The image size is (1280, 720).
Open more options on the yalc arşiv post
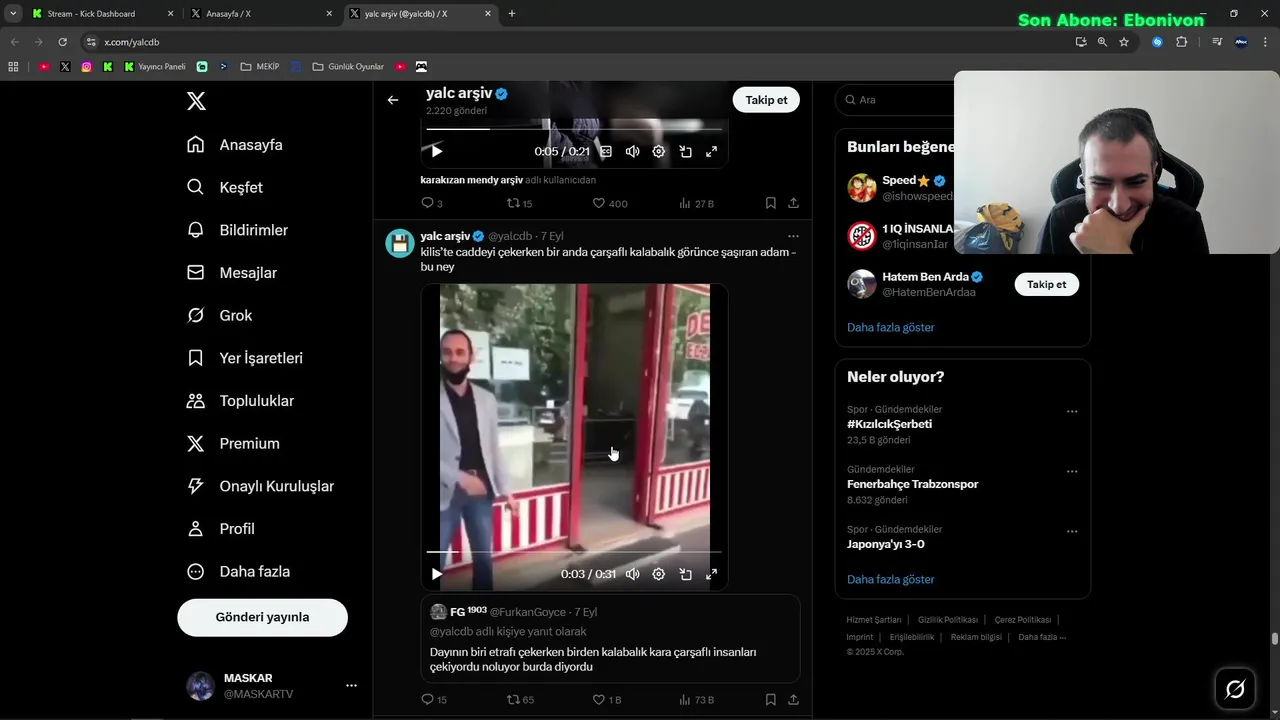coord(793,236)
